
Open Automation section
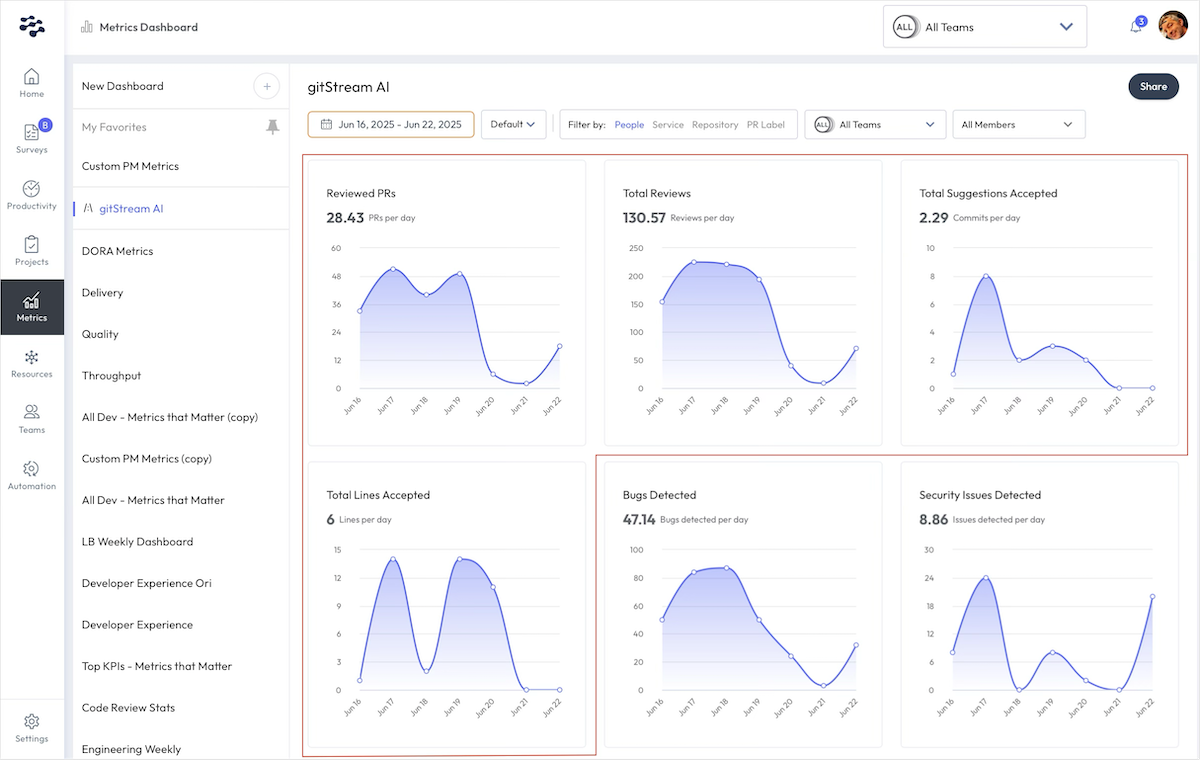[32, 475]
